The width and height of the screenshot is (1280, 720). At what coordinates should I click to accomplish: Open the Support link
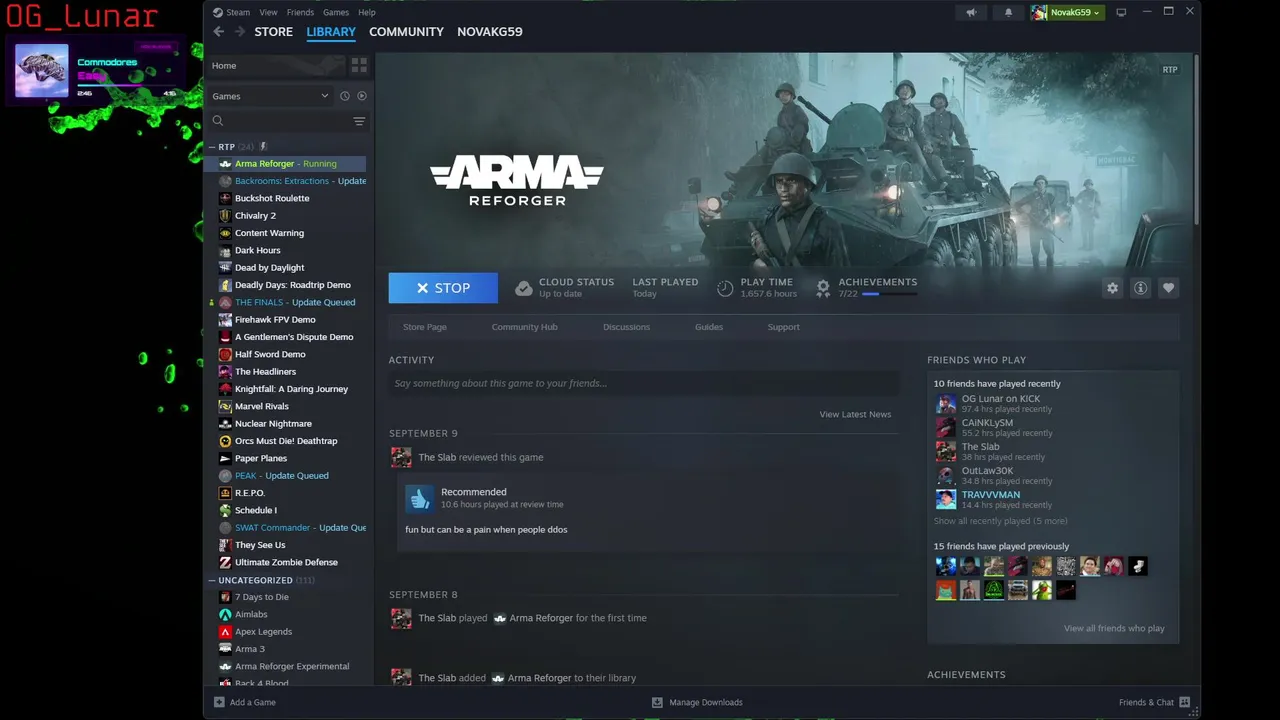pyautogui.click(x=783, y=327)
